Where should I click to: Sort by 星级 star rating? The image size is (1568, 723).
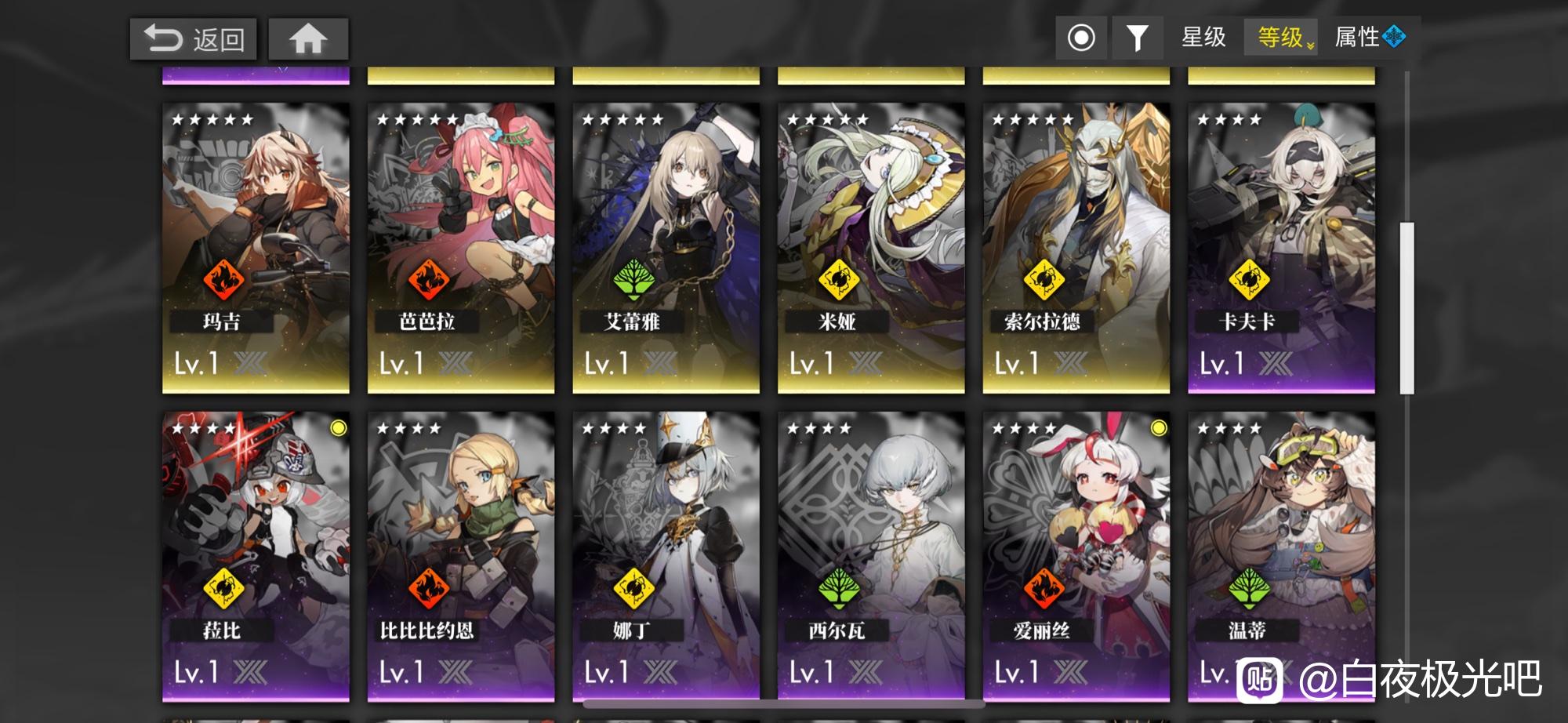click(1203, 37)
